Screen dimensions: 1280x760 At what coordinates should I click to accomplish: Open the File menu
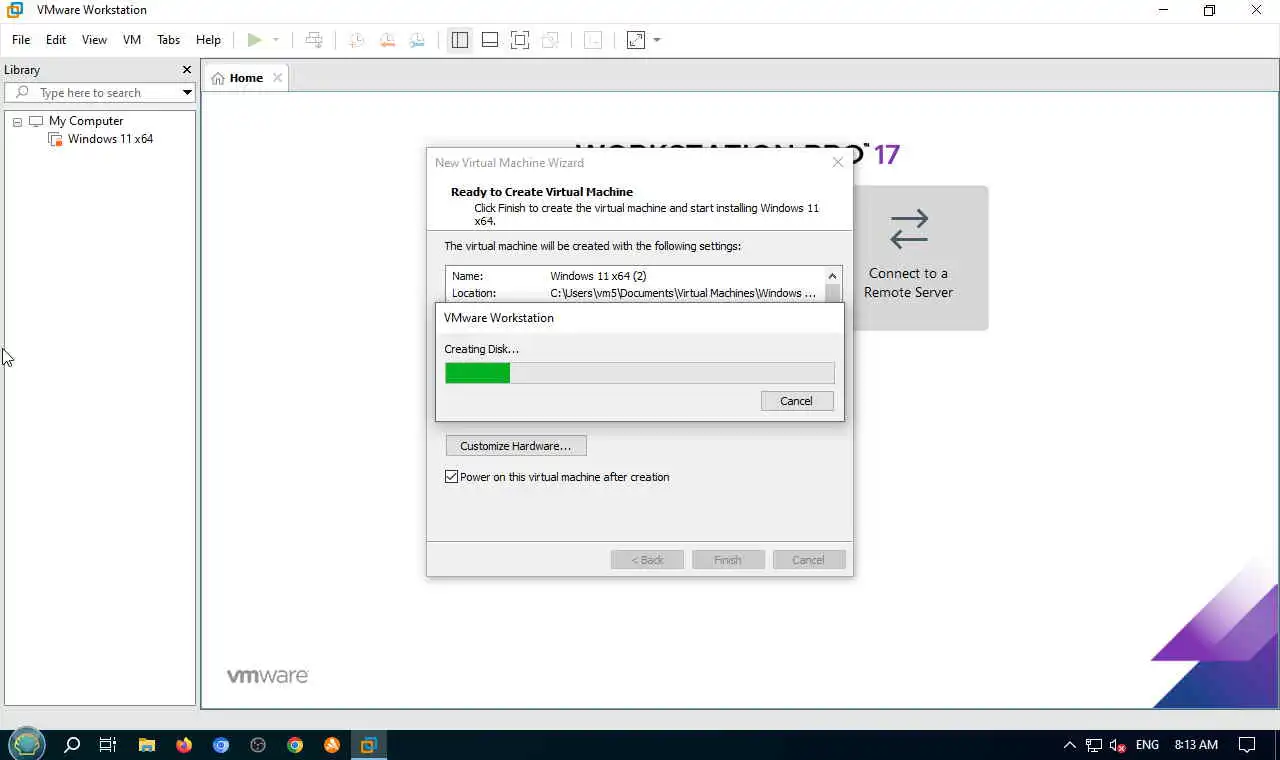(x=21, y=40)
